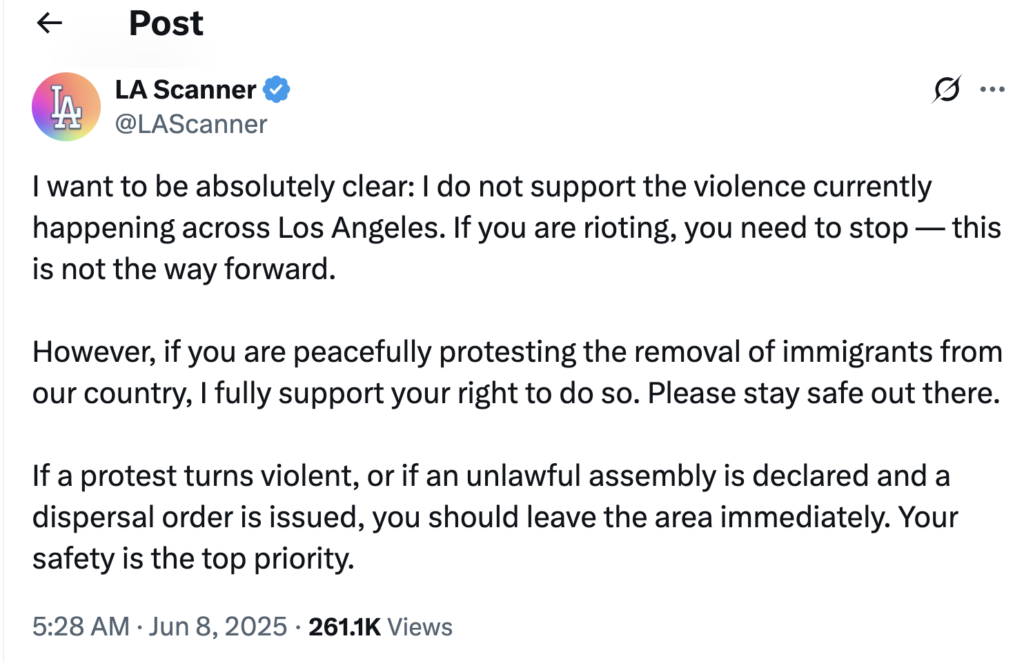Click the Post header title
Image resolution: width=1024 pixels, height=663 pixels.
click(166, 24)
